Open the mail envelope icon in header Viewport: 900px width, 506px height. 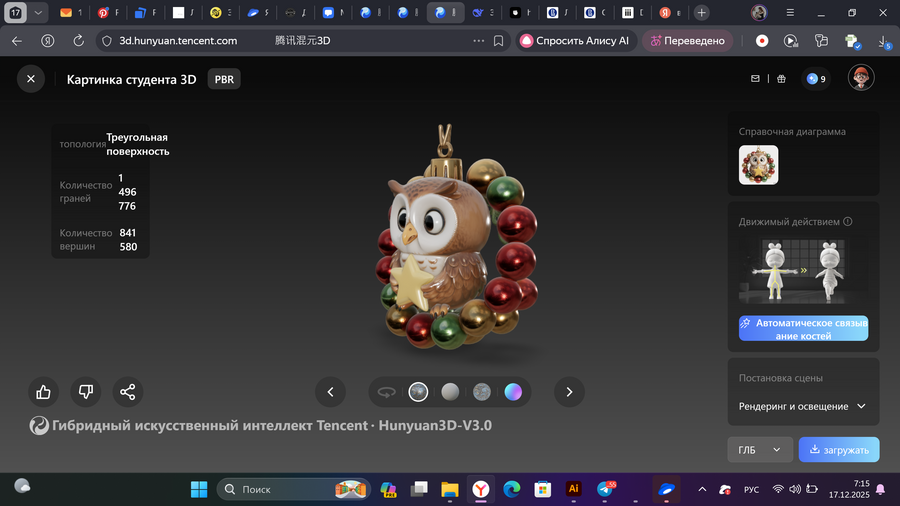click(756, 79)
